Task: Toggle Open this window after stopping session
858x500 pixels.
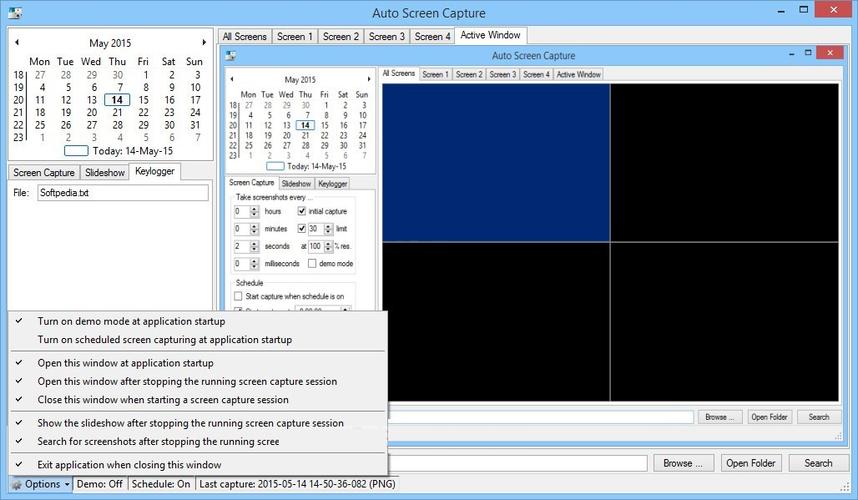Action: (198, 381)
